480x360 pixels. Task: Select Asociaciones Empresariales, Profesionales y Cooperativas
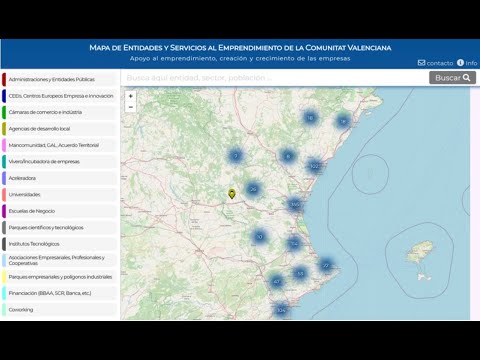(59, 260)
